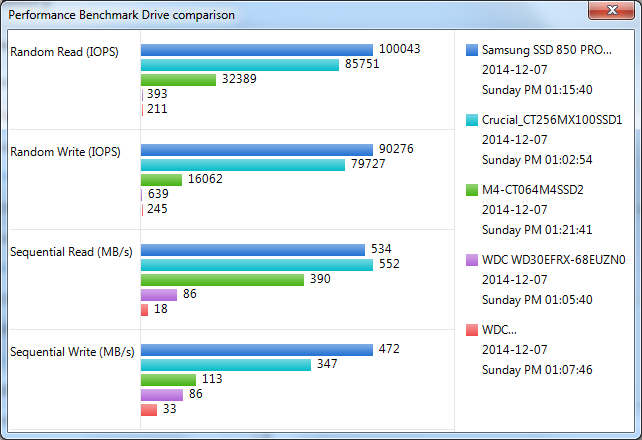Click the Random Read (IOPS) row label
This screenshot has width=642, height=440.
64,52
